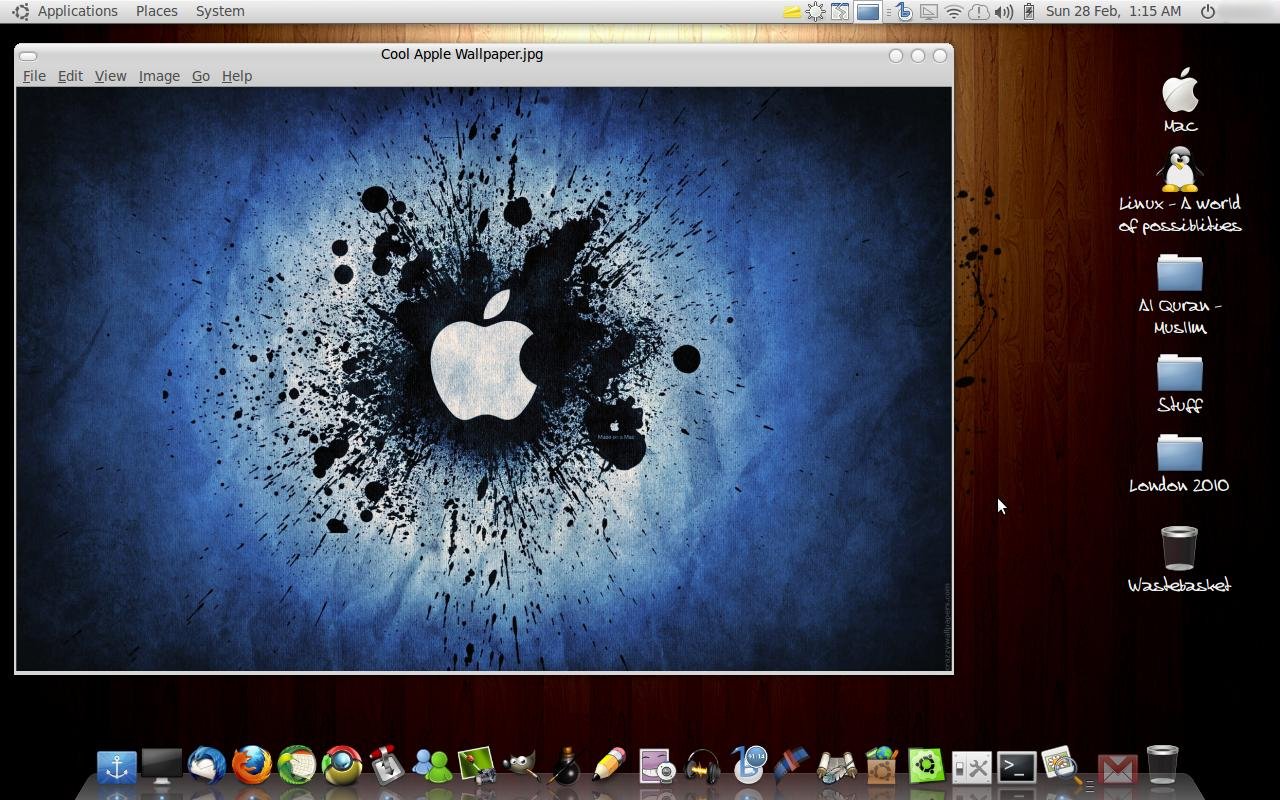Launch Chrome browser from dock
This screenshot has height=800, width=1280.
[x=342, y=766]
